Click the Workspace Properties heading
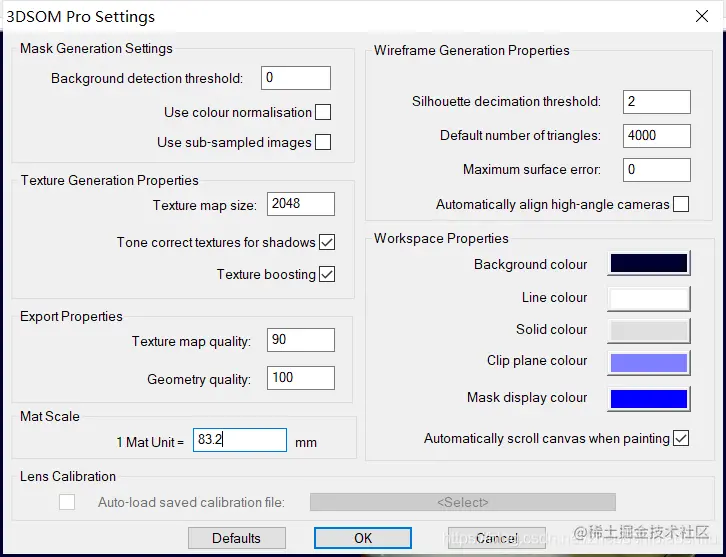Viewport: 726px width, 557px height. [441, 238]
